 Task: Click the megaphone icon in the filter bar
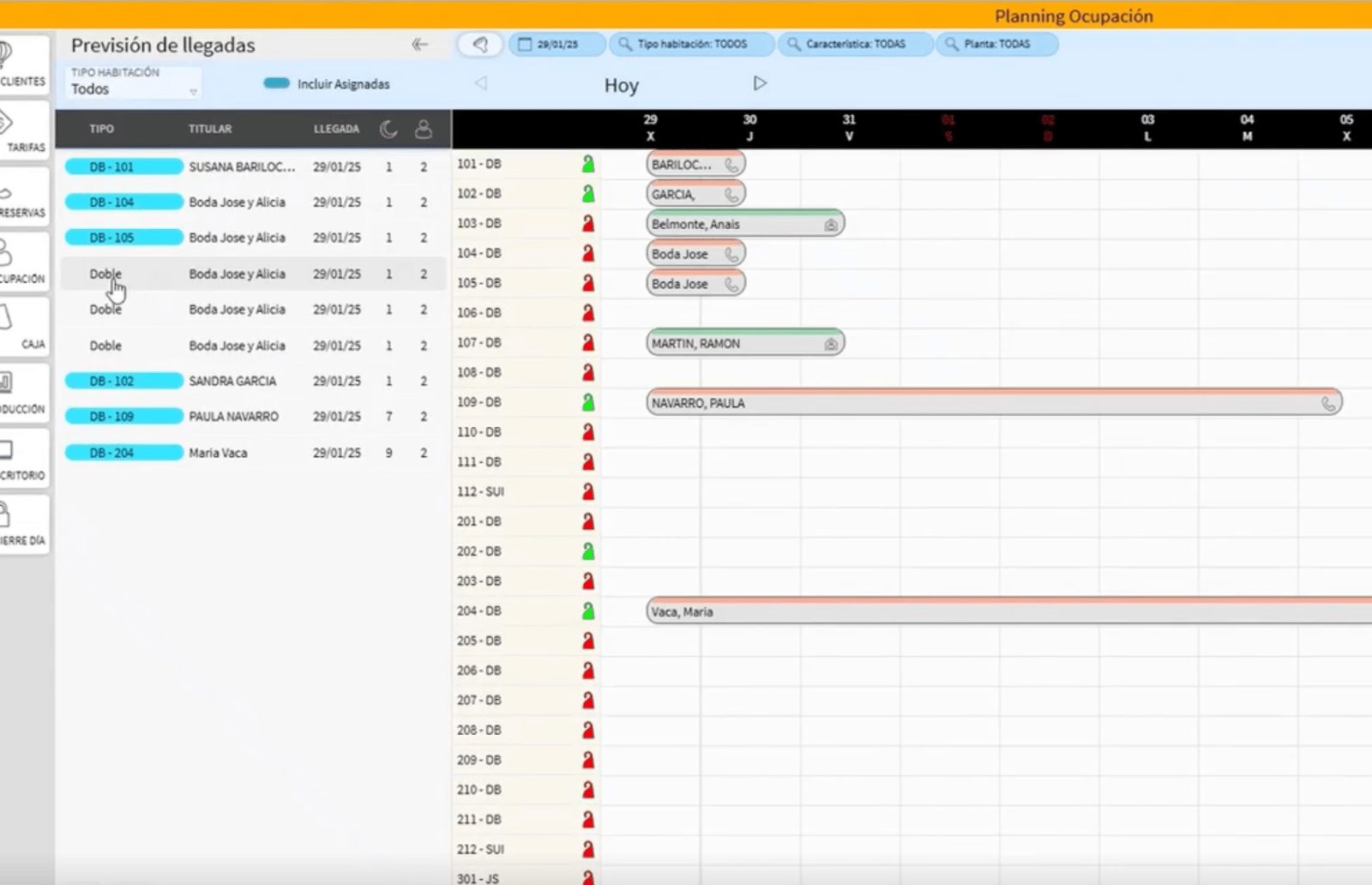[x=480, y=44]
